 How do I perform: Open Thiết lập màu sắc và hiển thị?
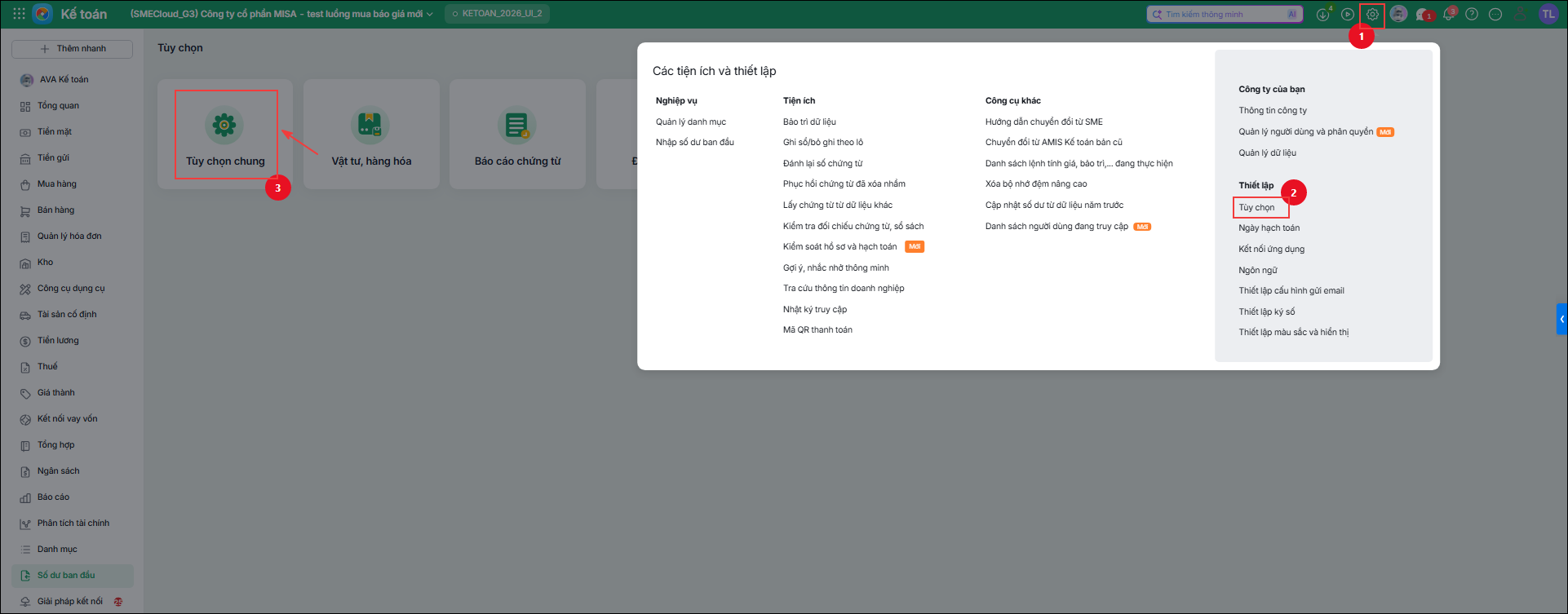pos(1293,332)
